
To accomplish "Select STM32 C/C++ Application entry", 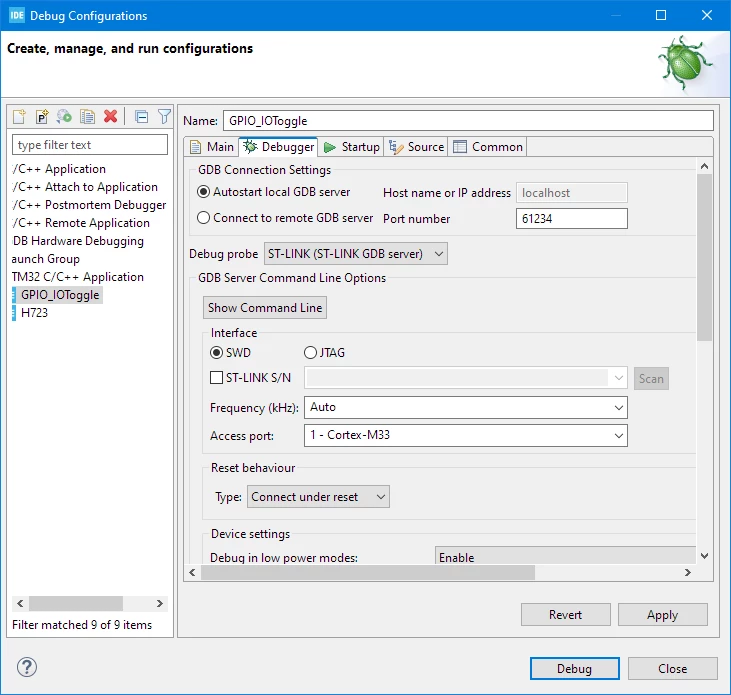I will point(78,277).
